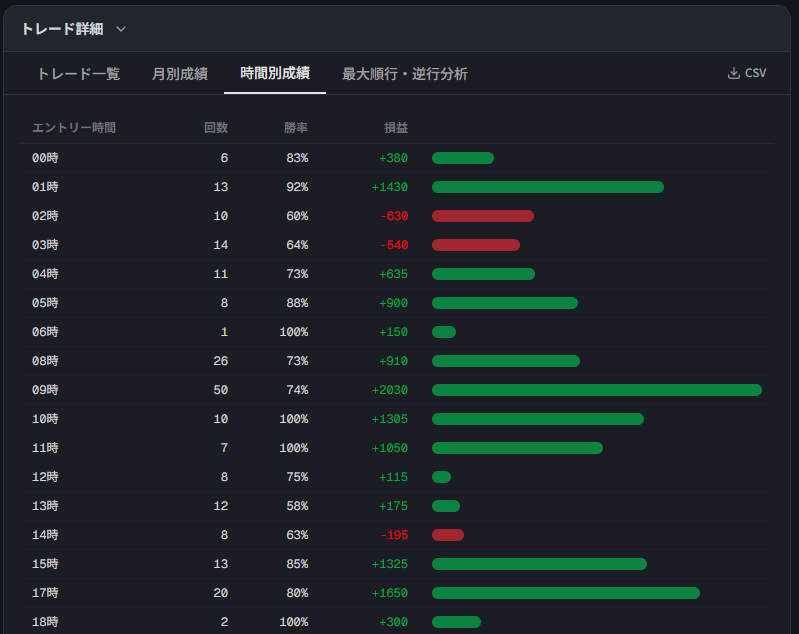This screenshot has width=799, height=634.
Task: Click the 20 trade count cell
Action: coord(221,594)
